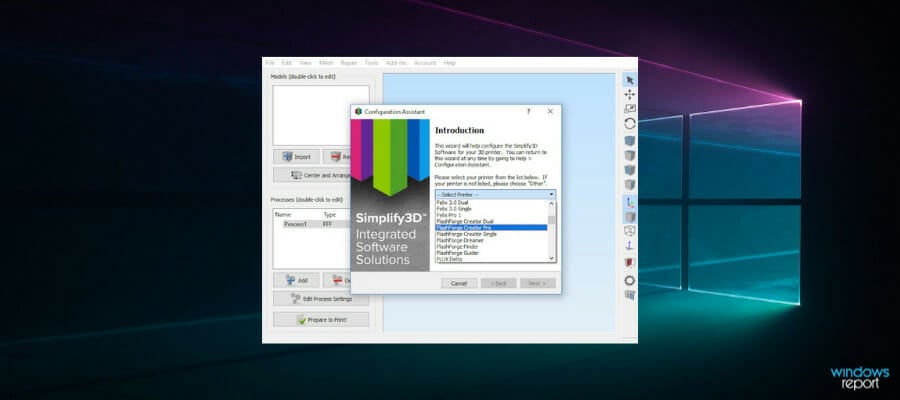The image size is (900, 400).
Task: Collapse the Select Printer combo box
Action: [495, 195]
